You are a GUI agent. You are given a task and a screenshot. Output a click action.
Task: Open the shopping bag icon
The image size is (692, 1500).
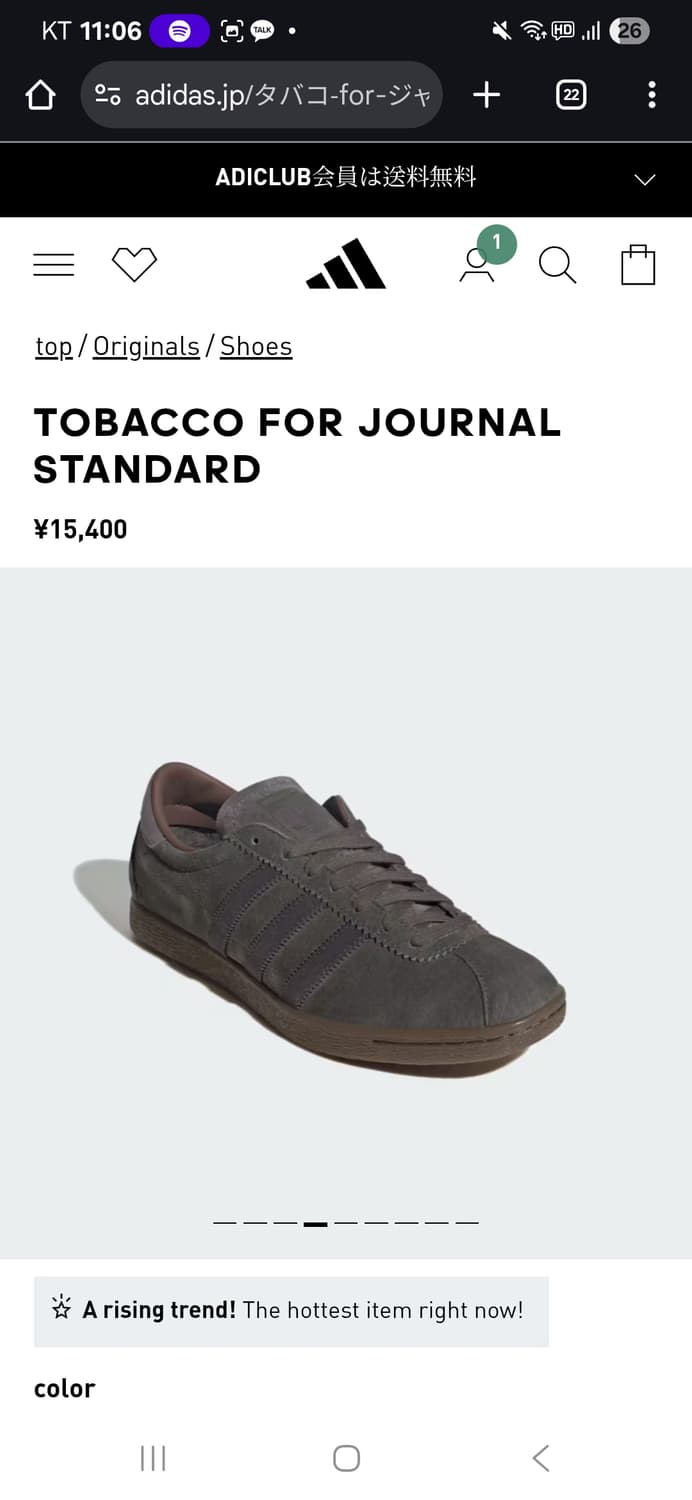pyautogui.click(x=638, y=265)
